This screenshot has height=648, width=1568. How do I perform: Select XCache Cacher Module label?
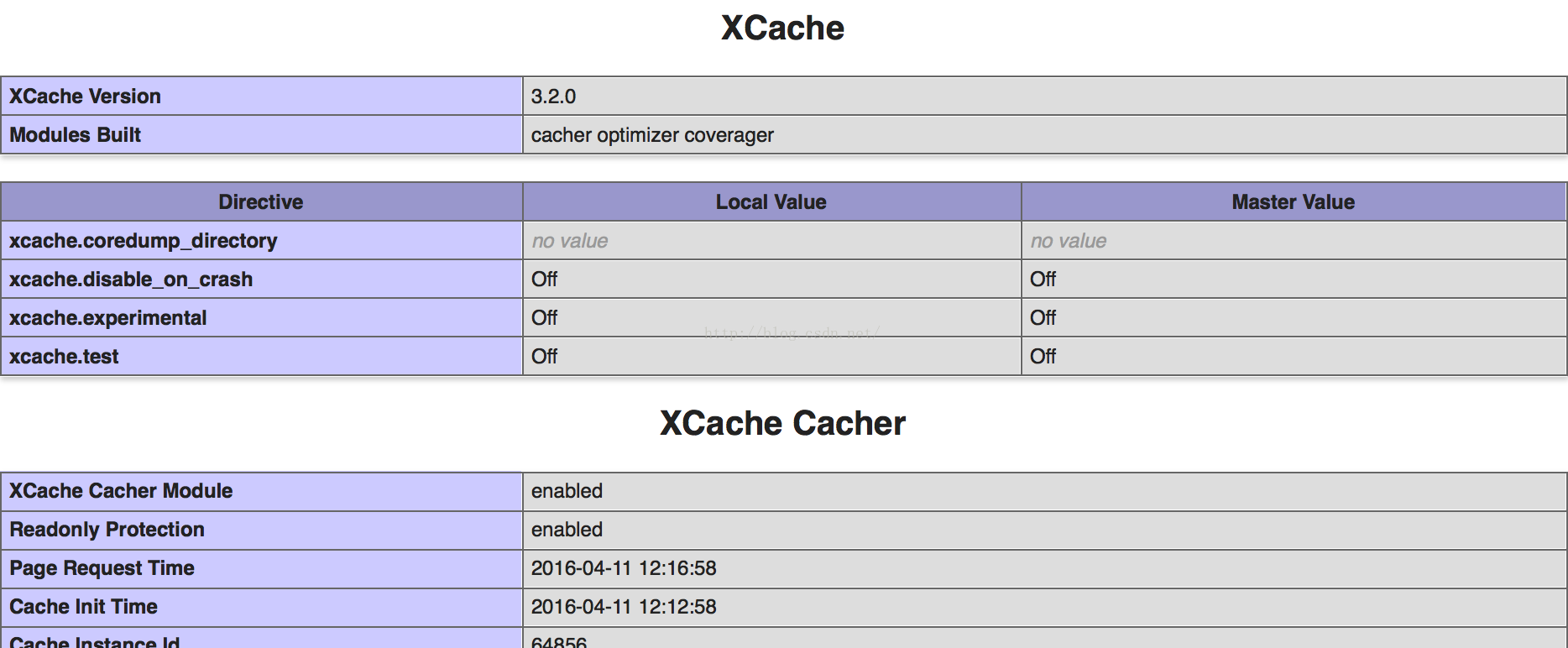(x=121, y=491)
